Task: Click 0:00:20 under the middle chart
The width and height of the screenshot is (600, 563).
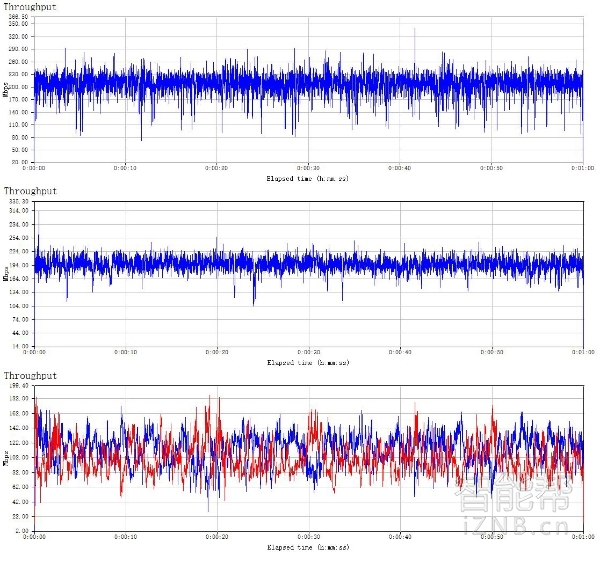Action: pyautogui.click(x=217, y=352)
